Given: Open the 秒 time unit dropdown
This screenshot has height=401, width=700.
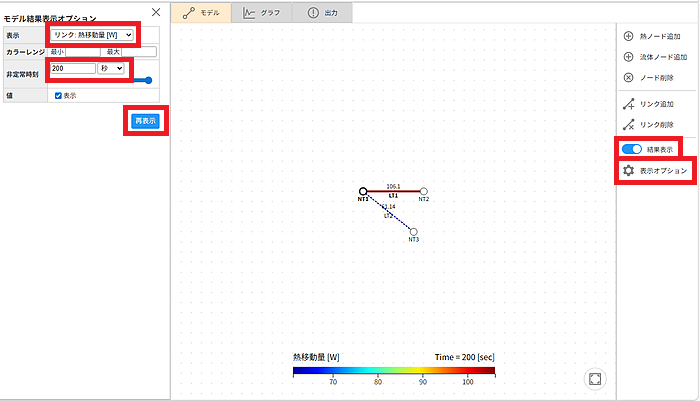Looking at the screenshot, I should click(x=110, y=68).
